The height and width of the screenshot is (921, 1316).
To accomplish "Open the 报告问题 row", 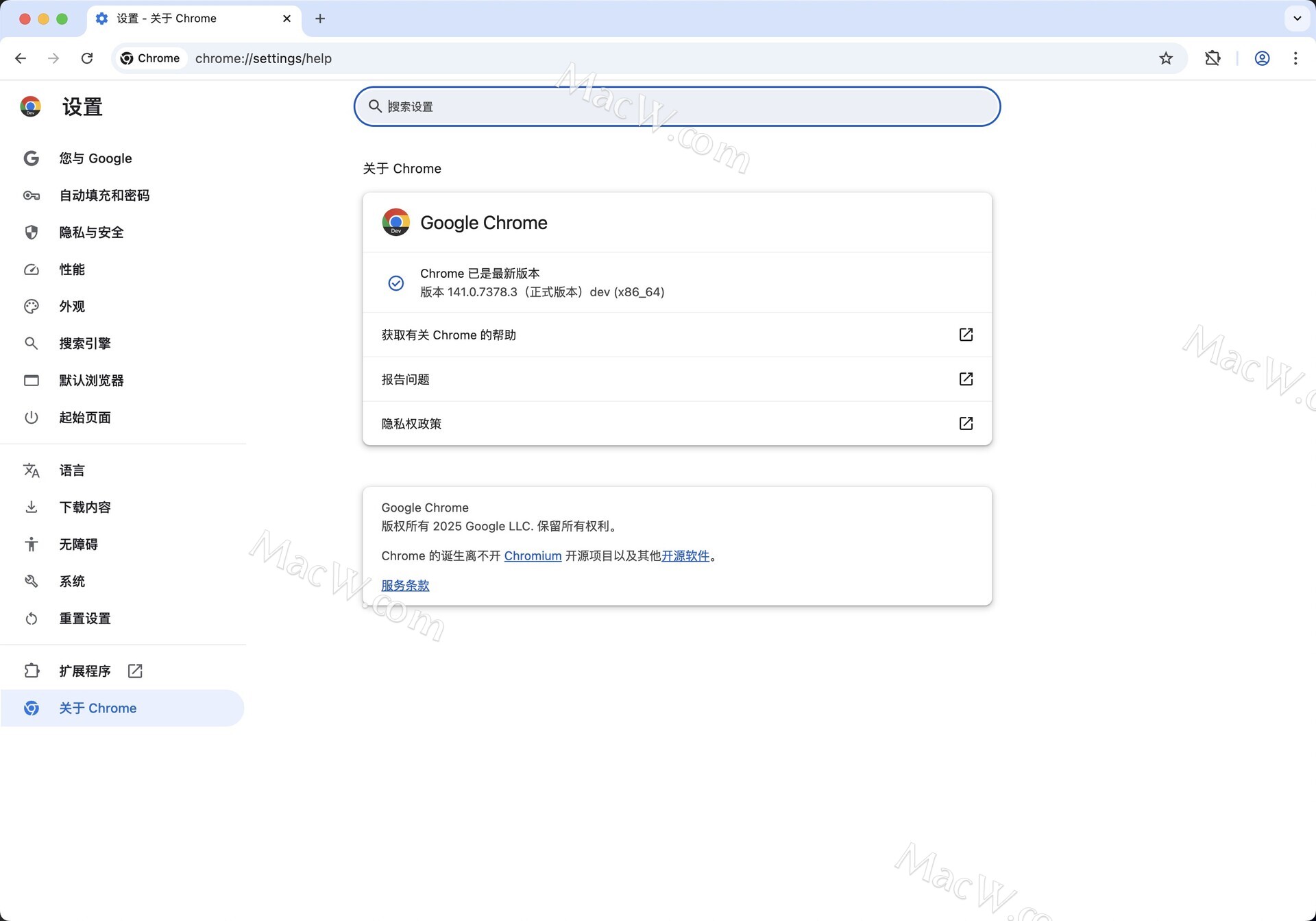I will click(x=677, y=379).
